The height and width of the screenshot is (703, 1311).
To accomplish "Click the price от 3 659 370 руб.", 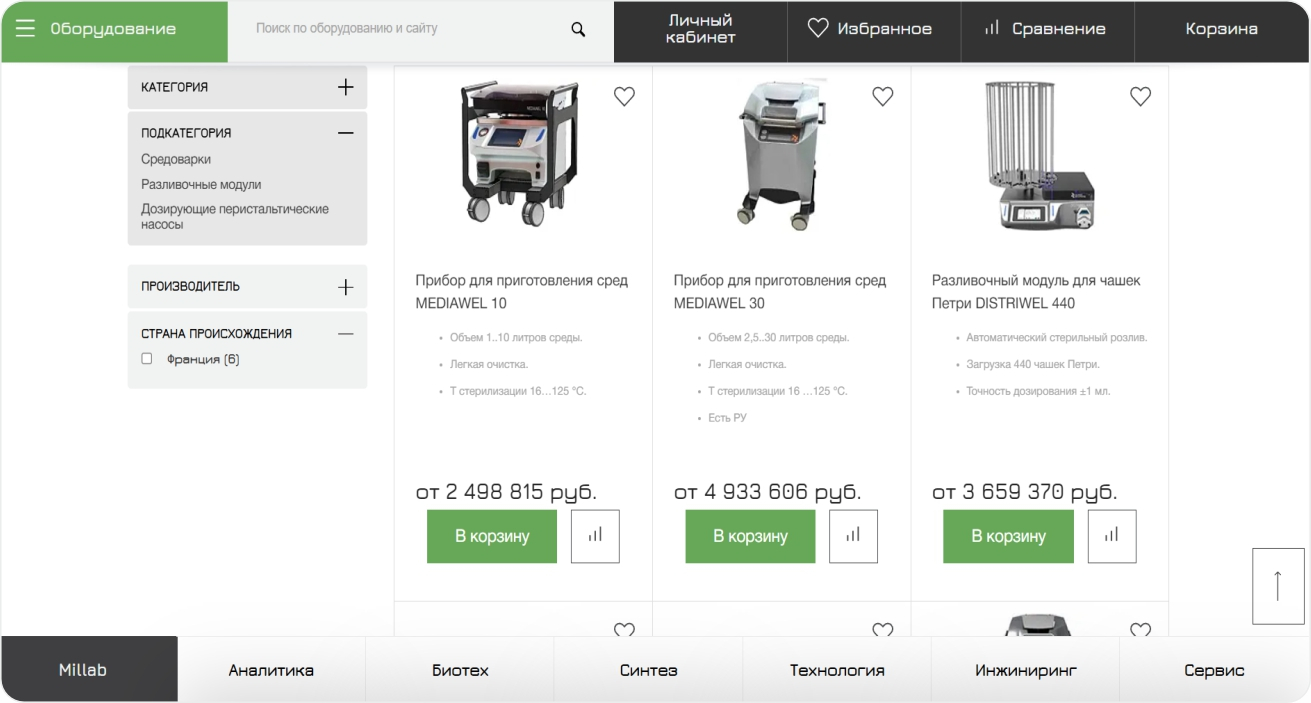I will point(1024,492).
